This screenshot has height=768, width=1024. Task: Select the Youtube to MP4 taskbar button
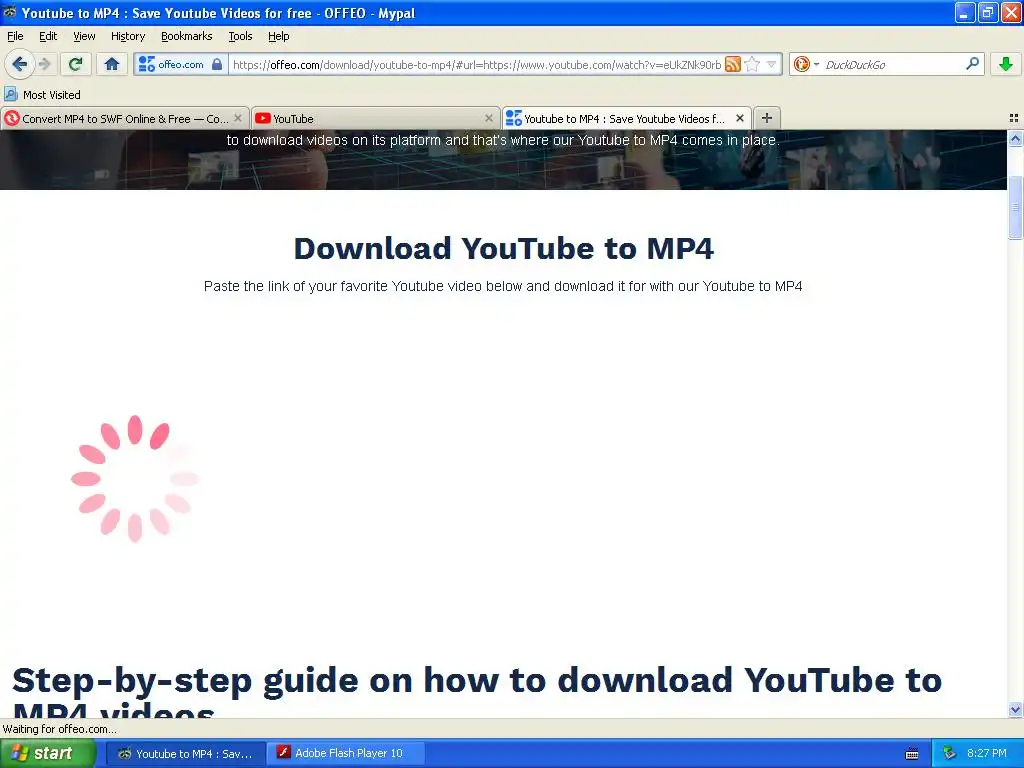pyautogui.click(x=185, y=754)
